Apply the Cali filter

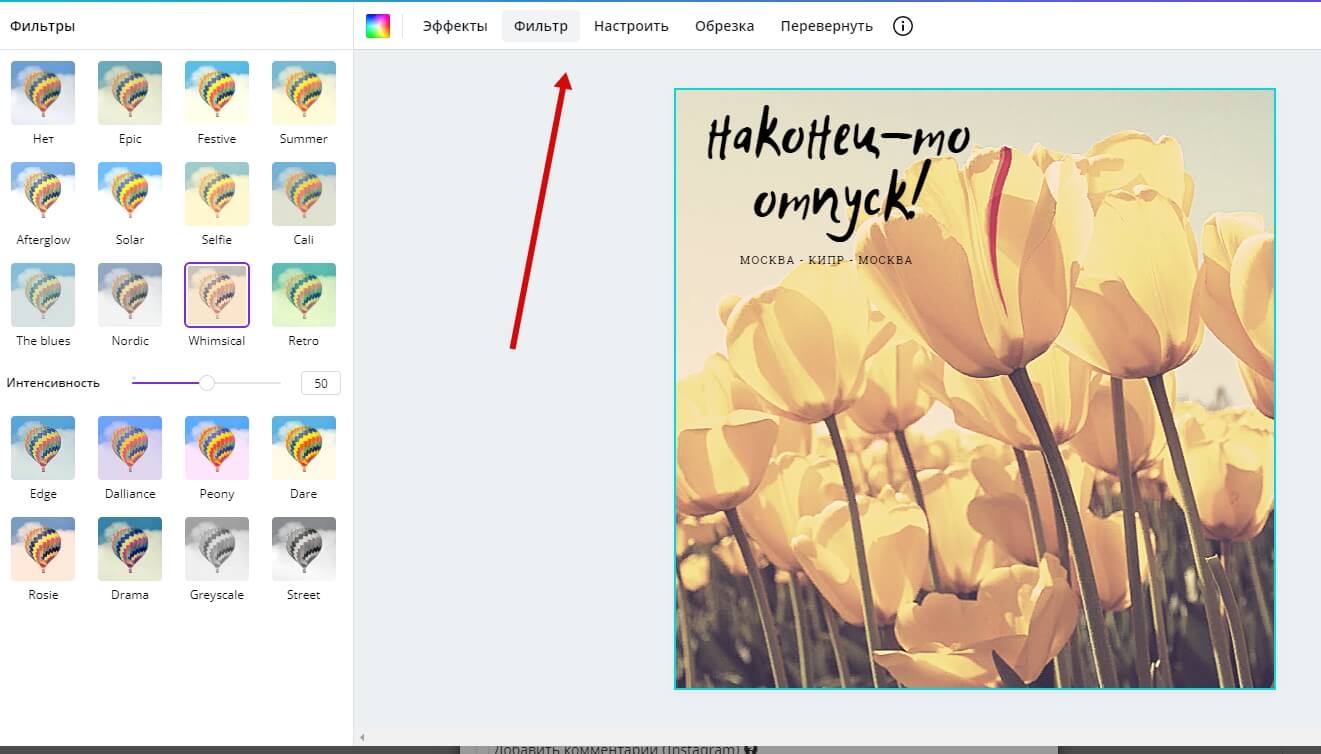click(x=304, y=194)
